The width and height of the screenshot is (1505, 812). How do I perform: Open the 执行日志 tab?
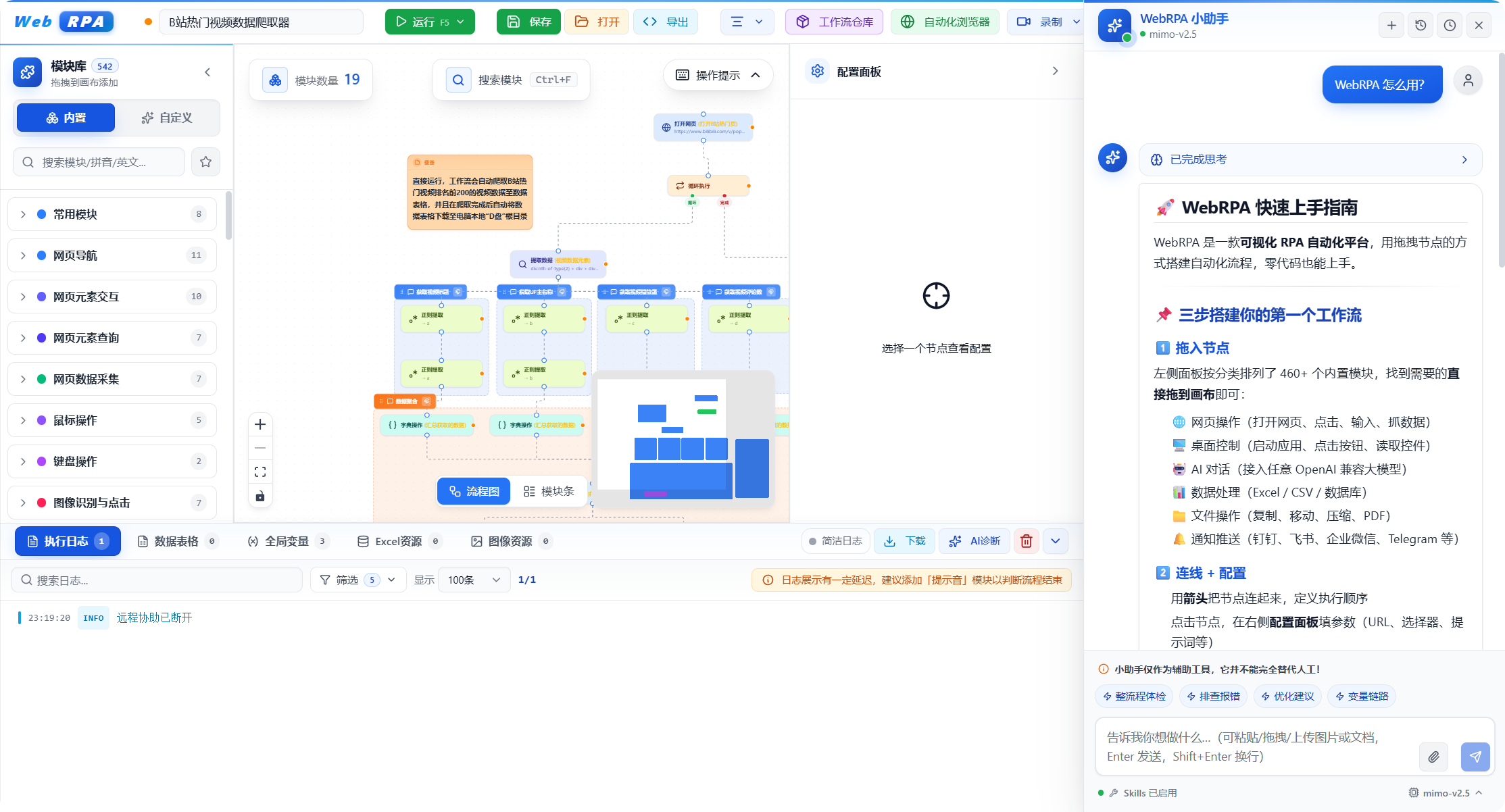(68, 541)
